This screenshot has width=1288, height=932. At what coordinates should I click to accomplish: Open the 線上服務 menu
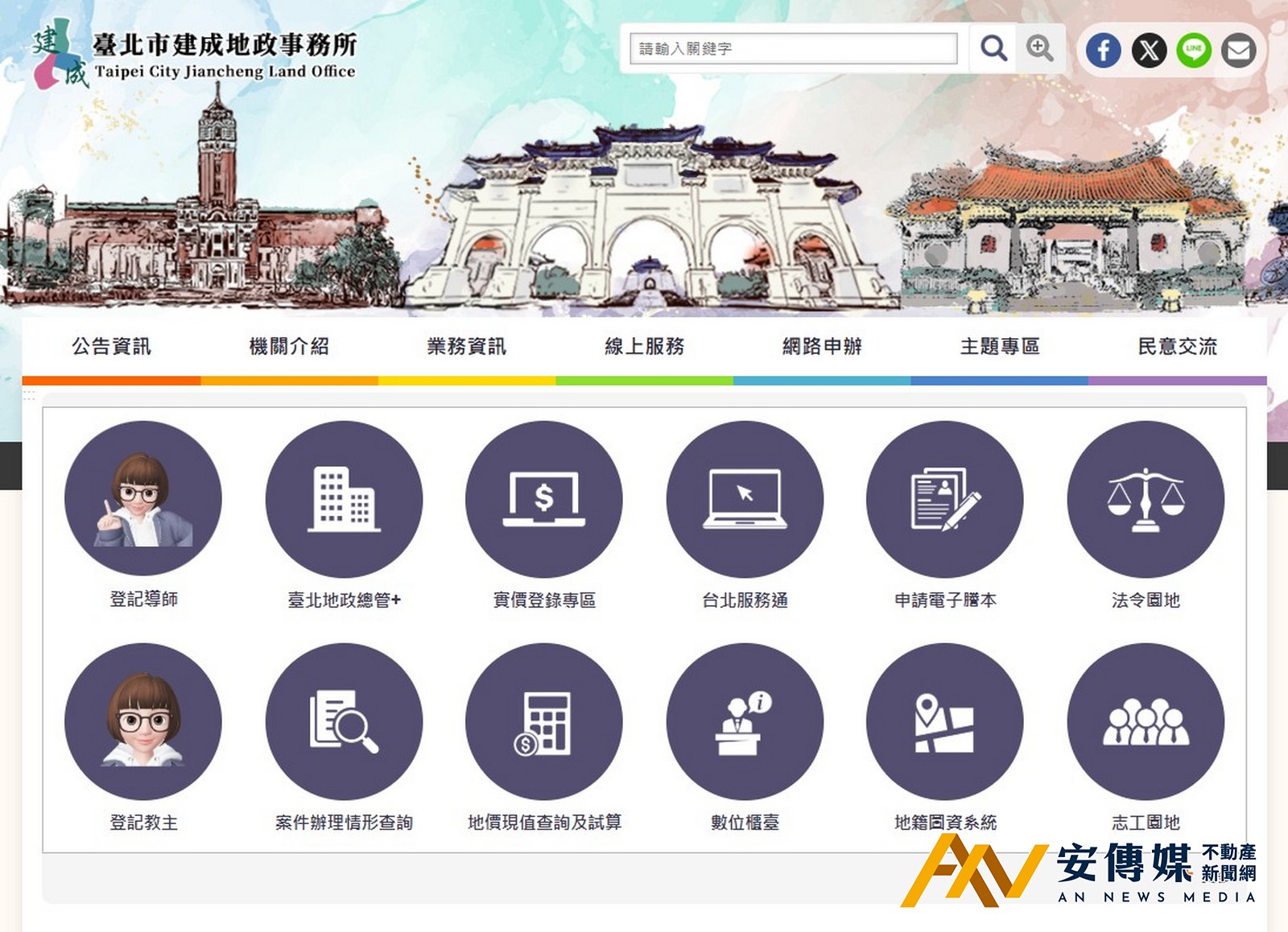pos(644,347)
